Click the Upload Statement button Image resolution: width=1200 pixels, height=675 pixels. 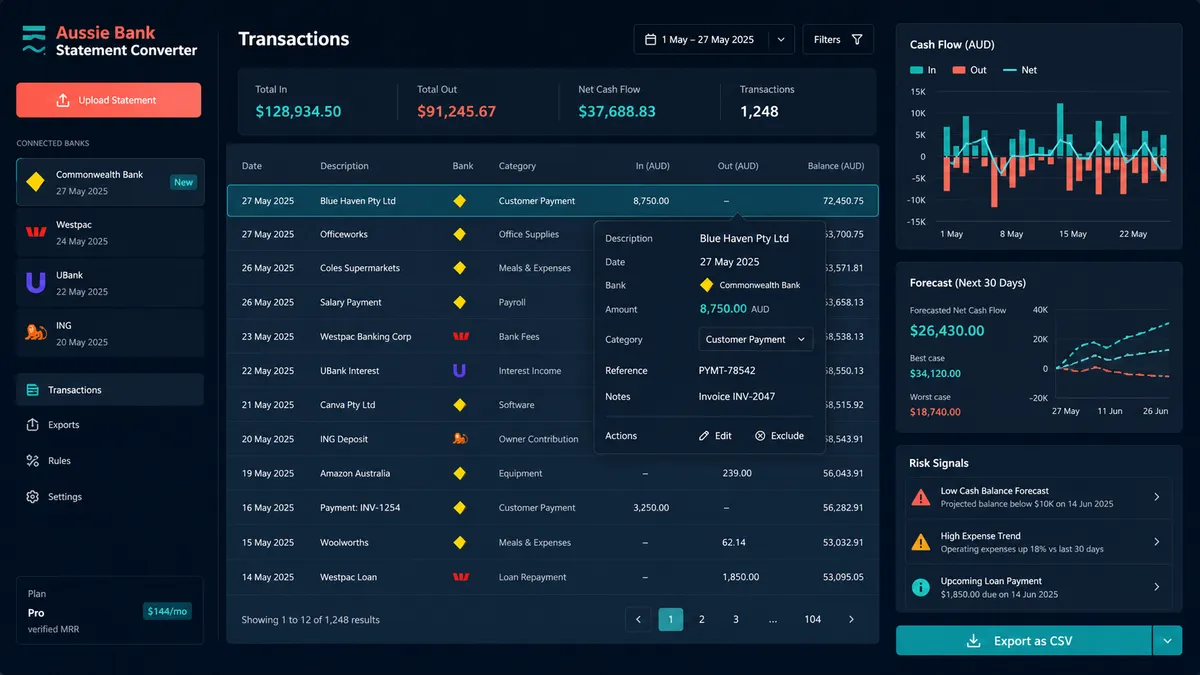[108, 100]
